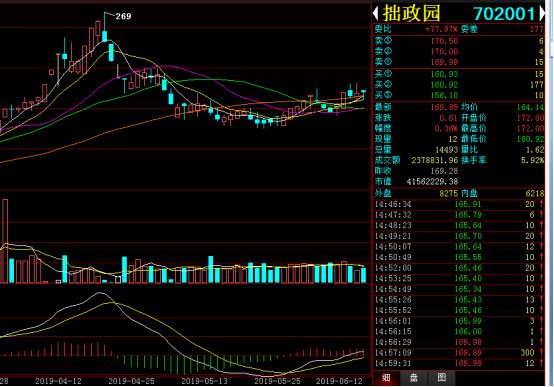Select the 14:59:31 latest trade row
The image size is (554, 387).
[459, 363]
